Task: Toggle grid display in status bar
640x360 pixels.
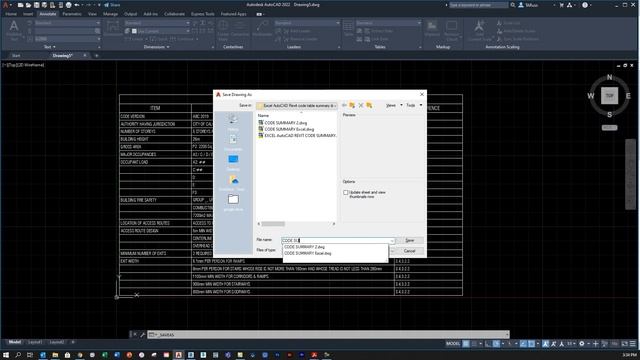Action: 466,344
